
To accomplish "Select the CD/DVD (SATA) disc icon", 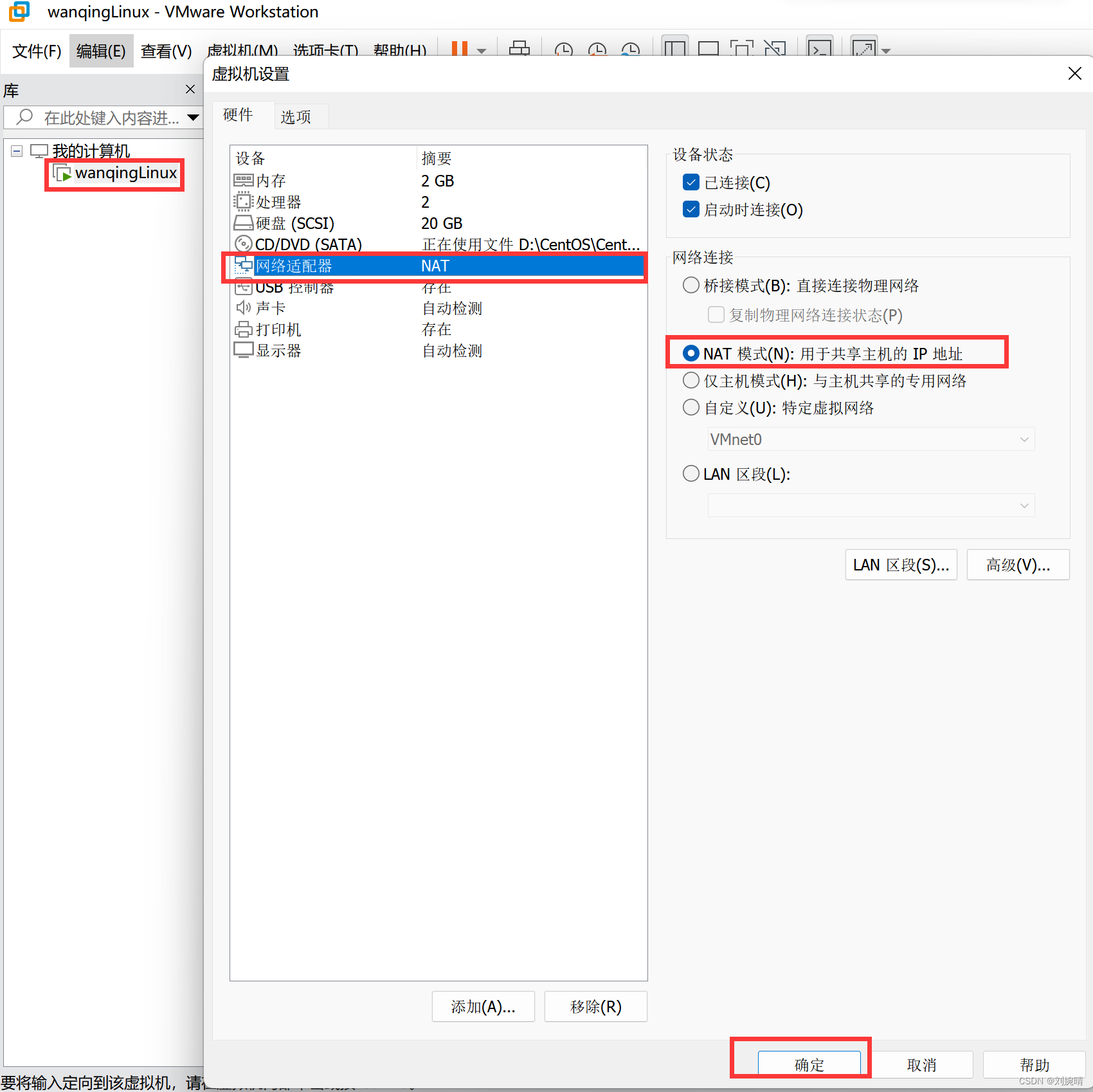I will pyautogui.click(x=244, y=244).
